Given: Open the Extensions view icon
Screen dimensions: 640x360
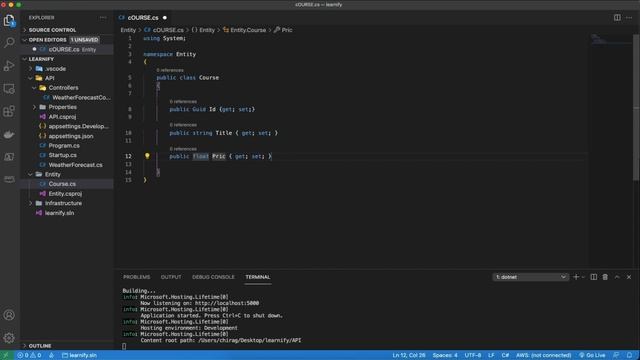Looking at the screenshot, I should [9, 111].
